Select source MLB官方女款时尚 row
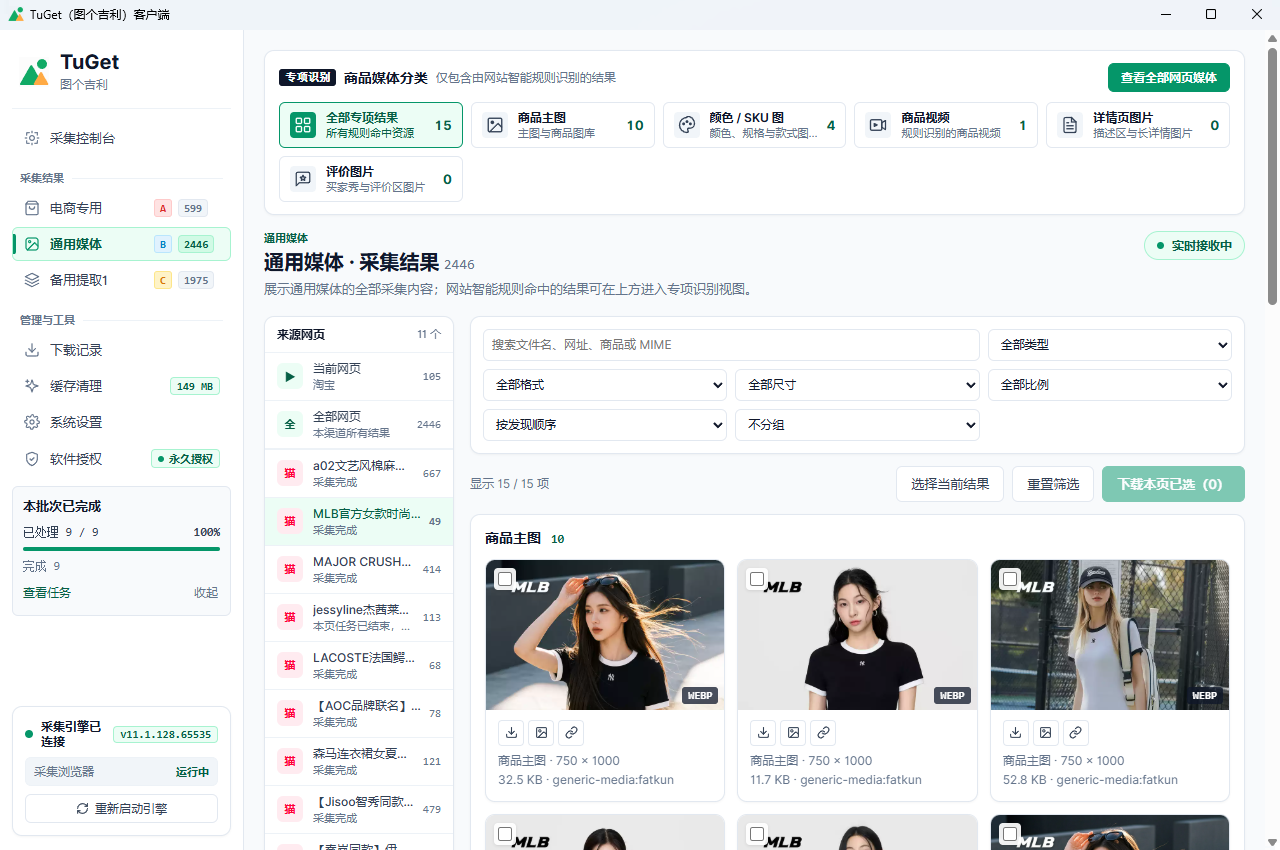1280x850 pixels. click(x=359, y=521)
